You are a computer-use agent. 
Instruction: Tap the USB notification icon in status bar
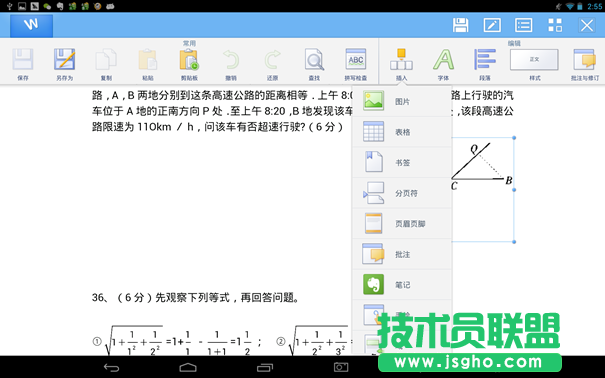(10, 6)
